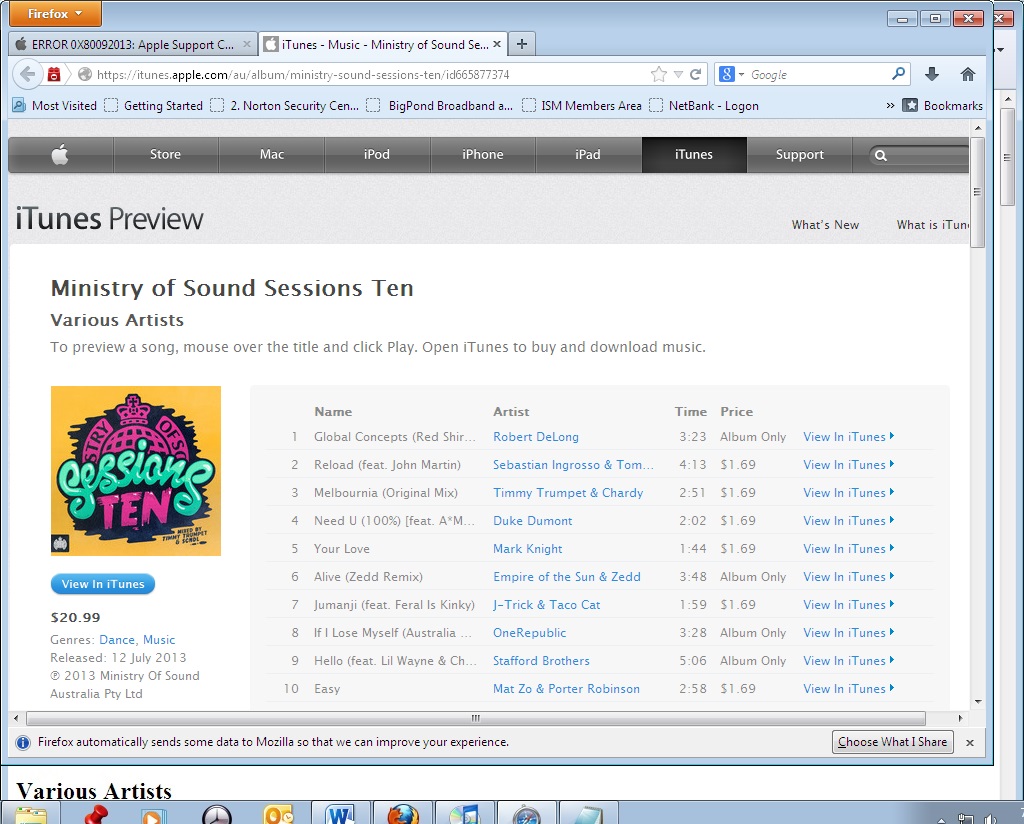Open Microsoft Word from the taskbar
The image size is (1024, 824).
(340, 816)
